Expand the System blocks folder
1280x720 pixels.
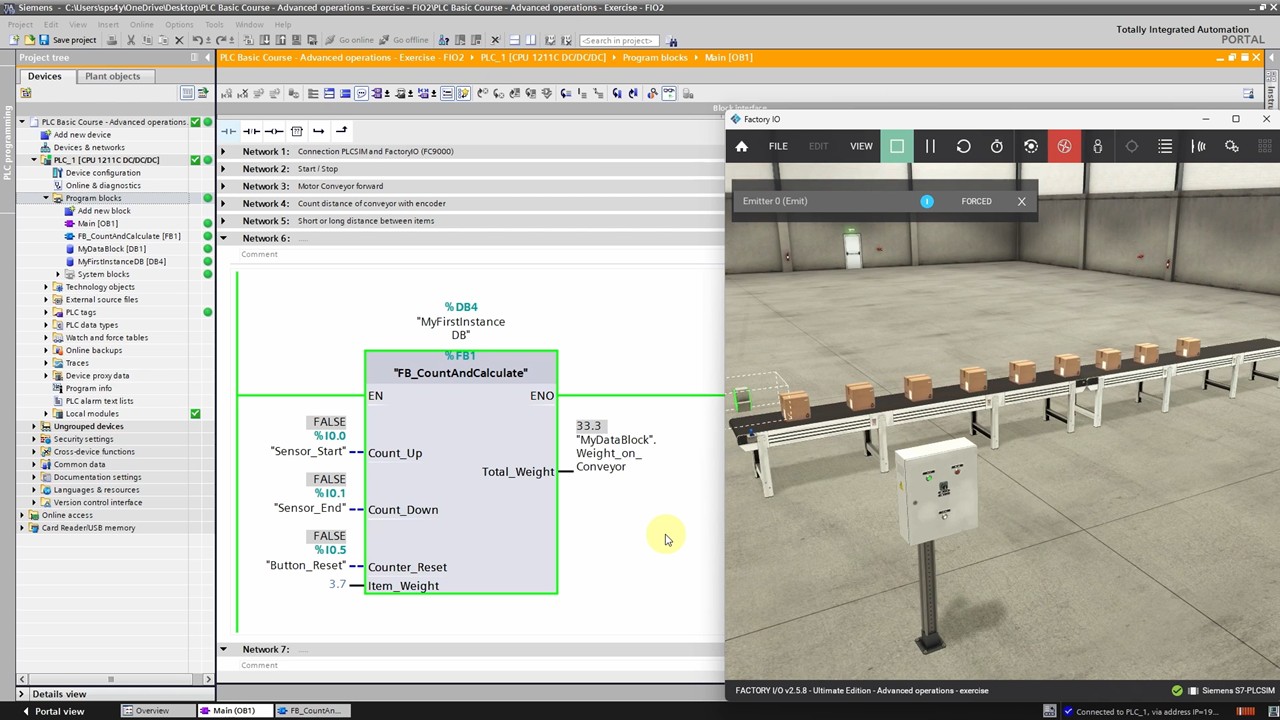coord(58,274)
